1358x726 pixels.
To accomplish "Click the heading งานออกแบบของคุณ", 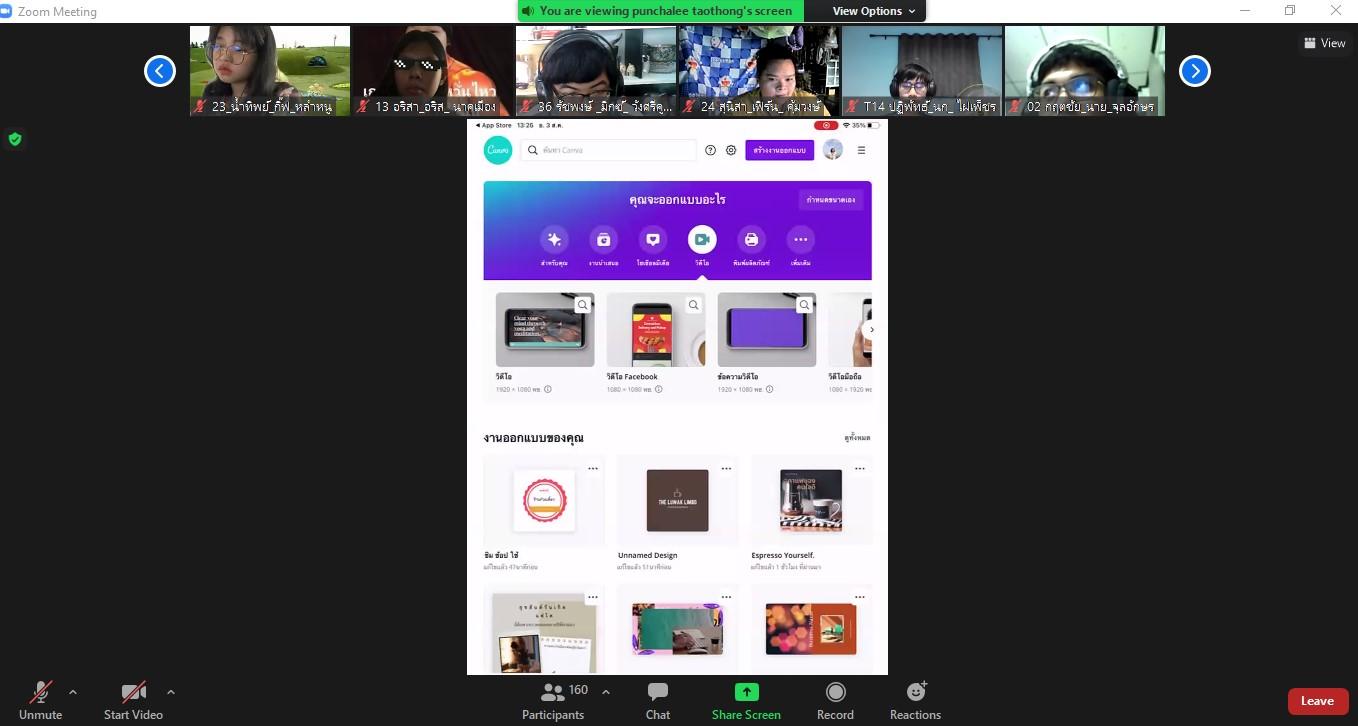I will click(x=533, y=438).
